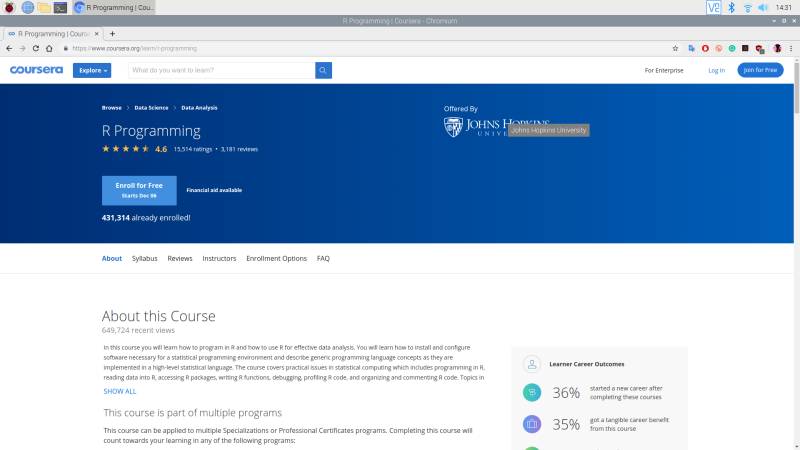This screenshot has height=450, width=800.
Task: Open the Raspberry Pi main menu
Action: tap(9, 7)
